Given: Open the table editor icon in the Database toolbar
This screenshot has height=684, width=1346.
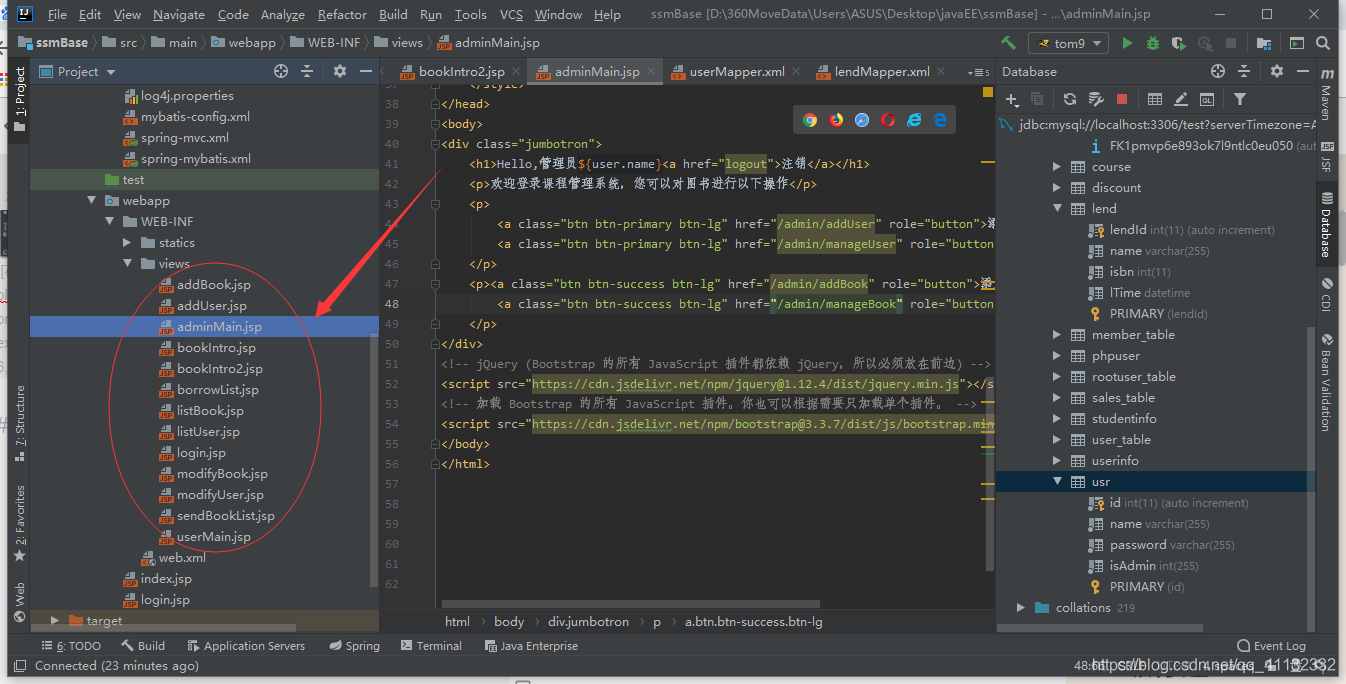Looking at the screenshot, I should tap(1155, 99).
